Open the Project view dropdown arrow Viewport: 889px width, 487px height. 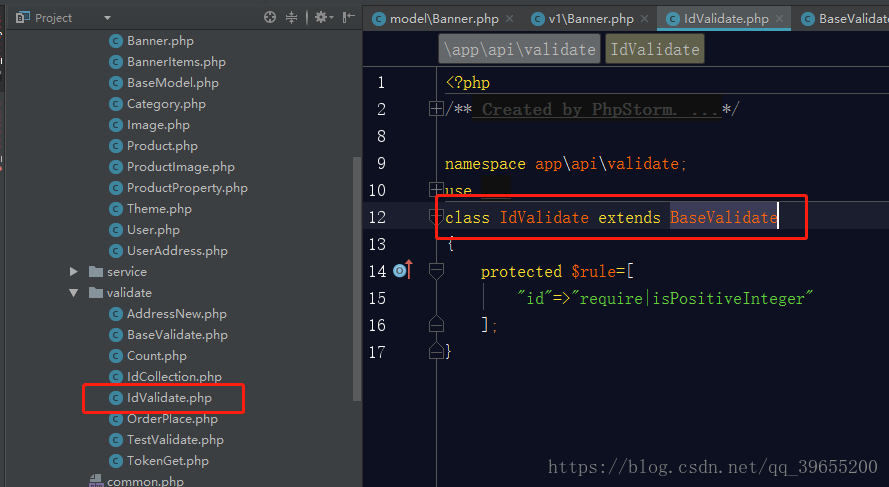(x=107, y=18)
